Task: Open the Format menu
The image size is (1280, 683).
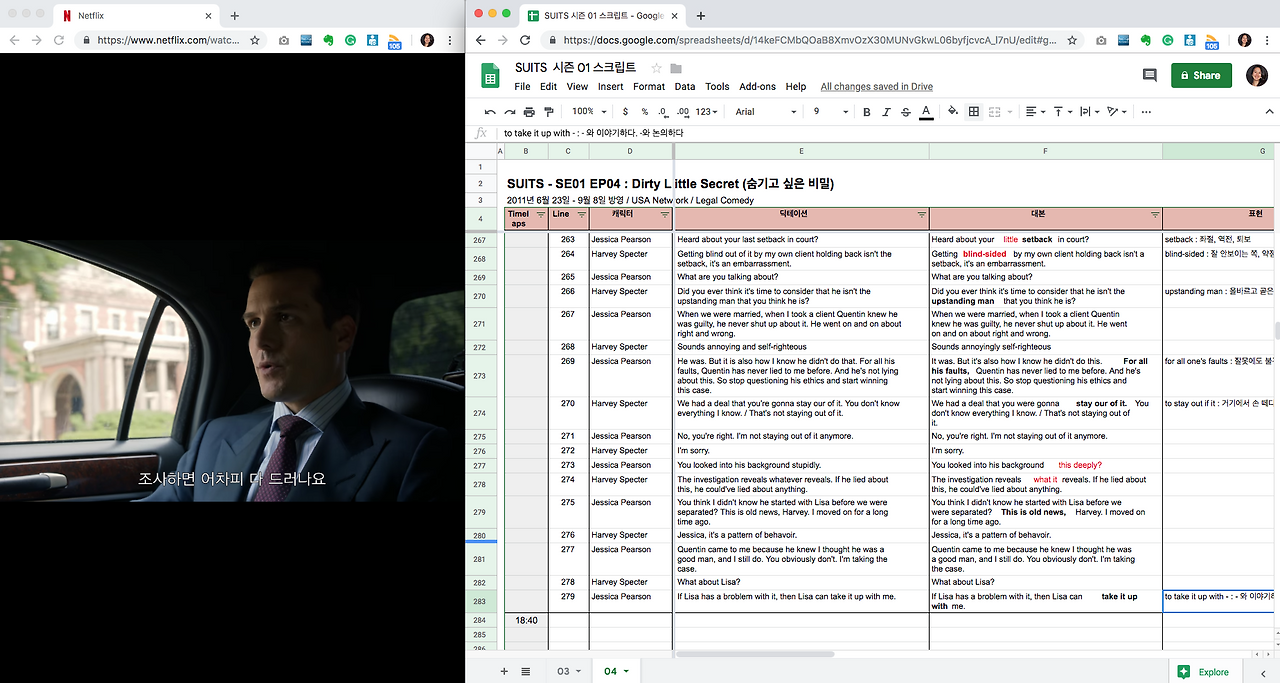Action: [649, 87]
